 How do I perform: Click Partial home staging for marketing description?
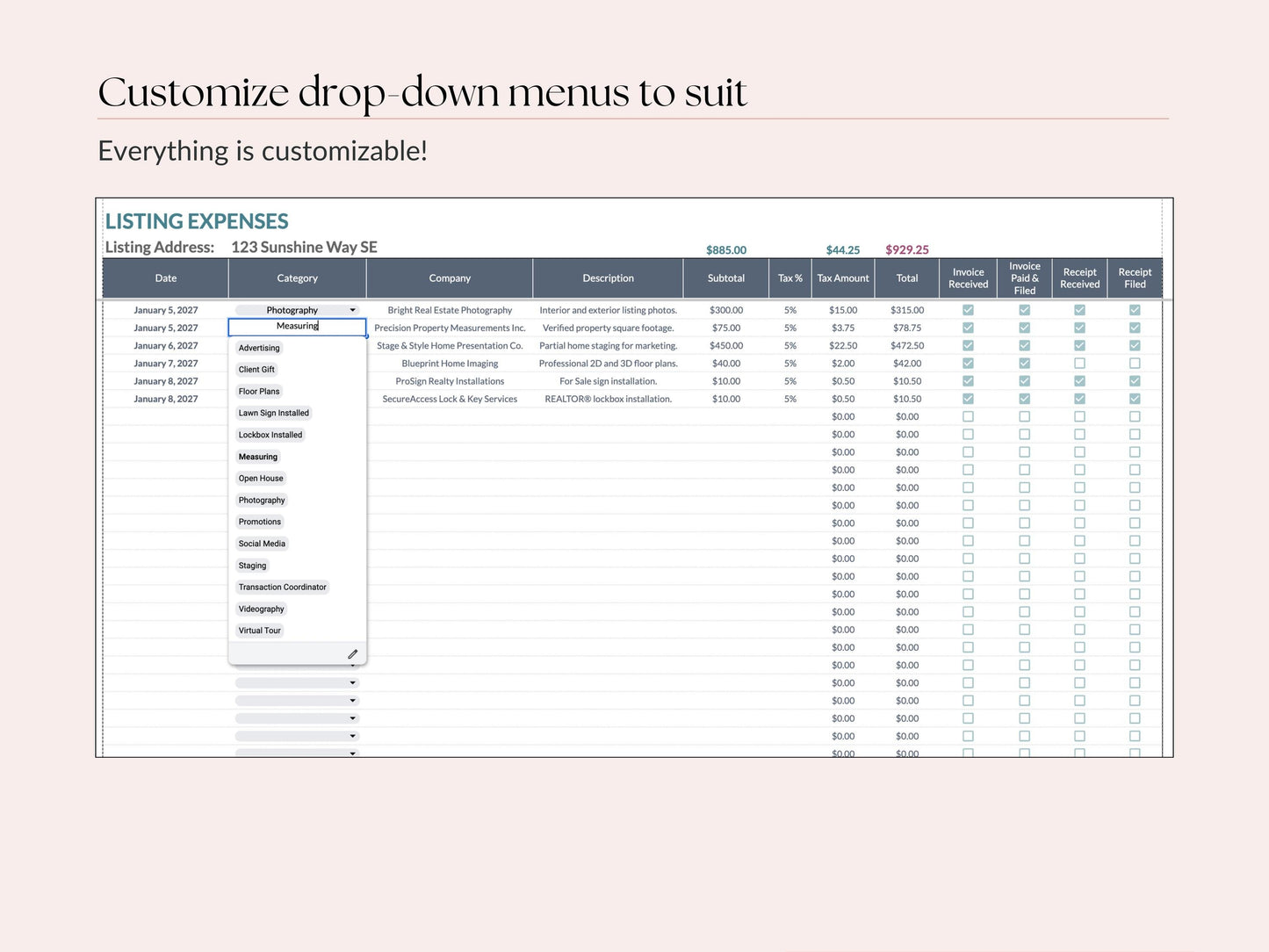click(608, 346)
